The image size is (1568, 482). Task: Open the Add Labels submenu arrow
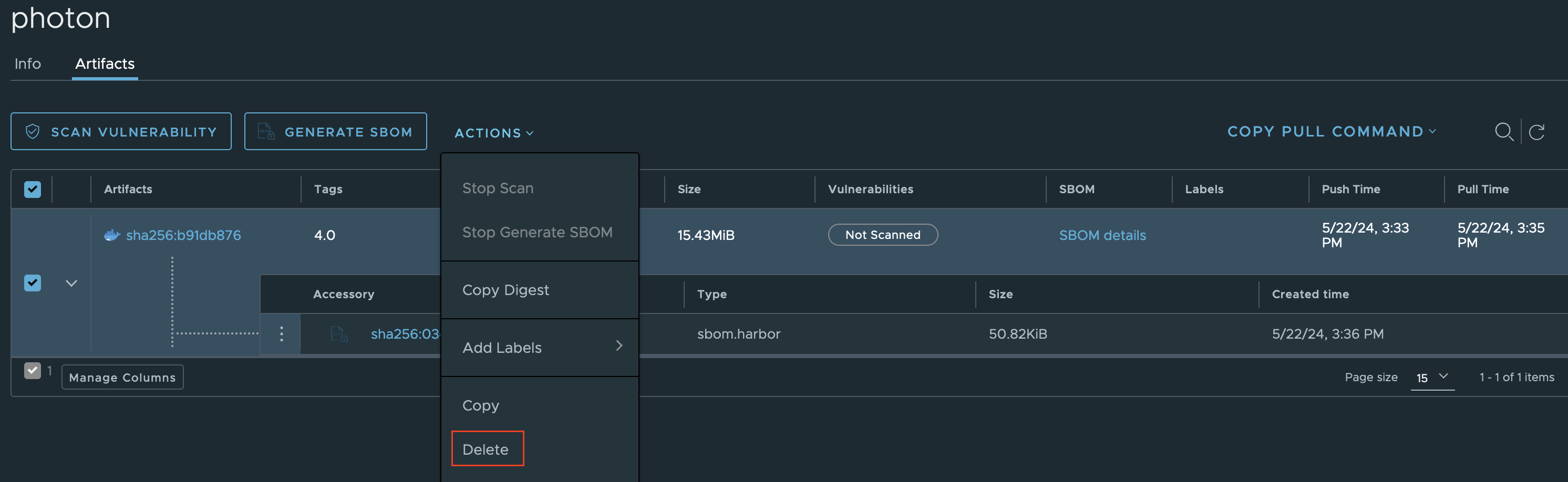(x=619, y=345)
